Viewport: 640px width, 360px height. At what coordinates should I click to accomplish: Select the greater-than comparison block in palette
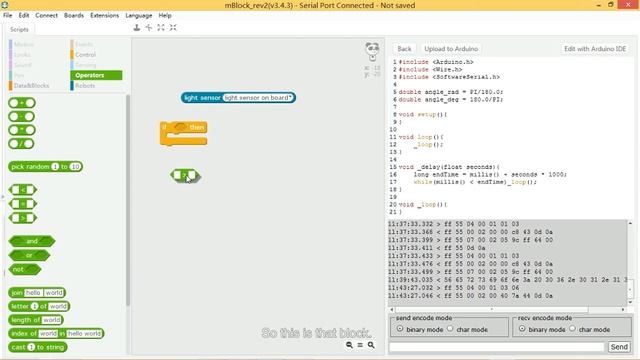23,218
